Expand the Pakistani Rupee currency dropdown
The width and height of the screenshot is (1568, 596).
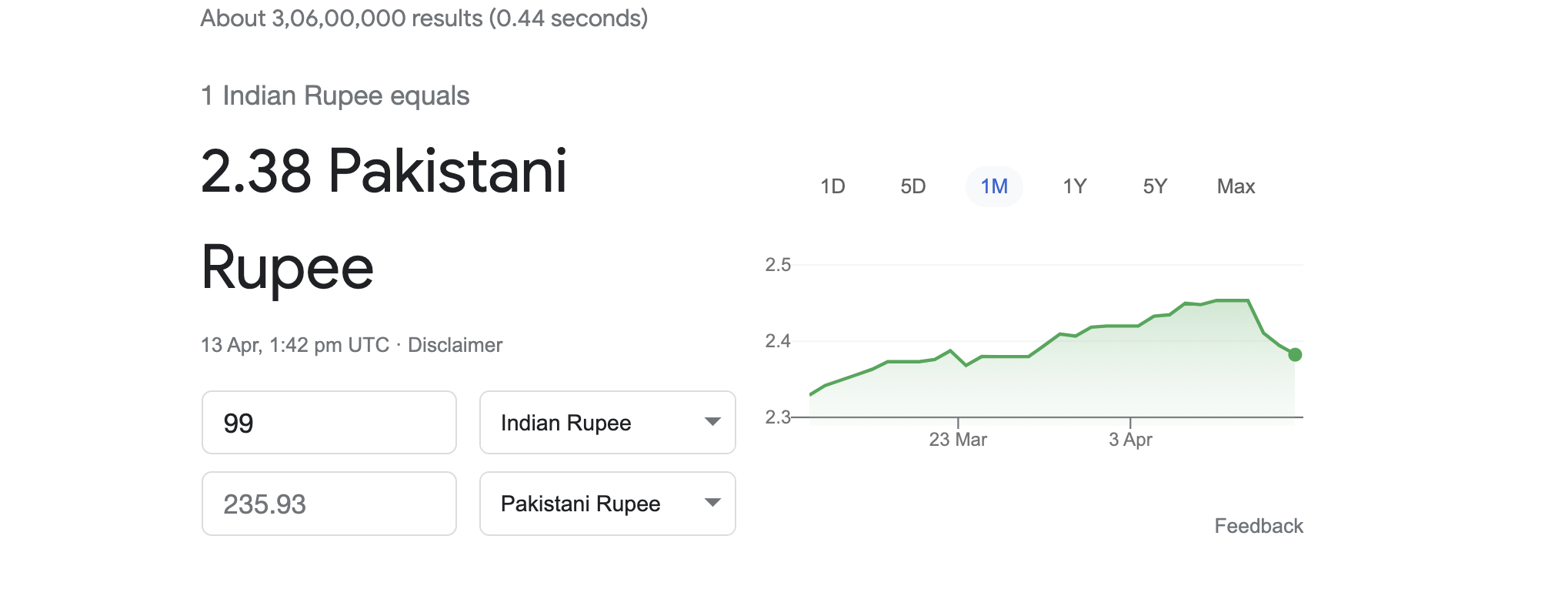[608, 504]
